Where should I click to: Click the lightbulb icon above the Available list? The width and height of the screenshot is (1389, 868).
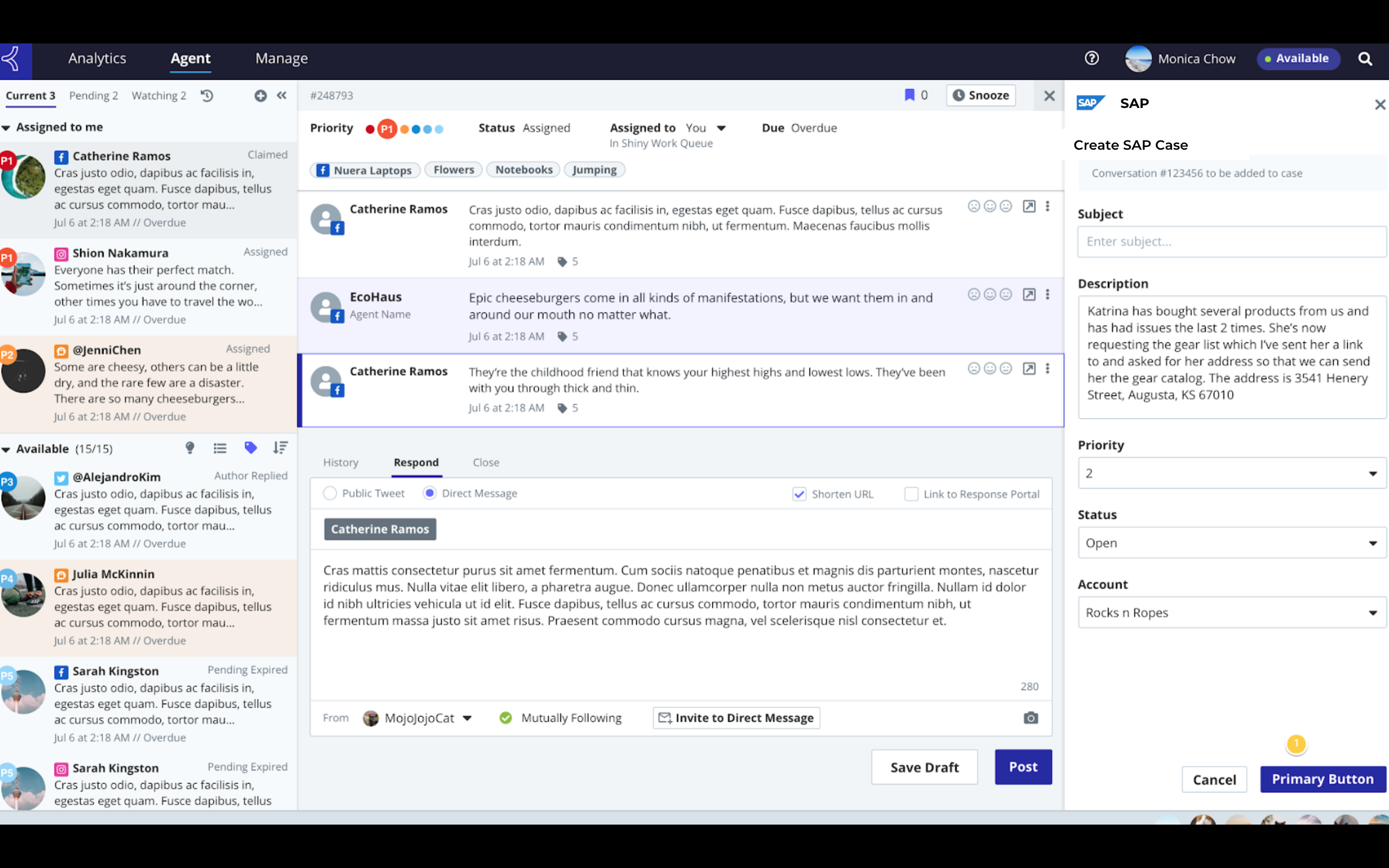(190, 448)
